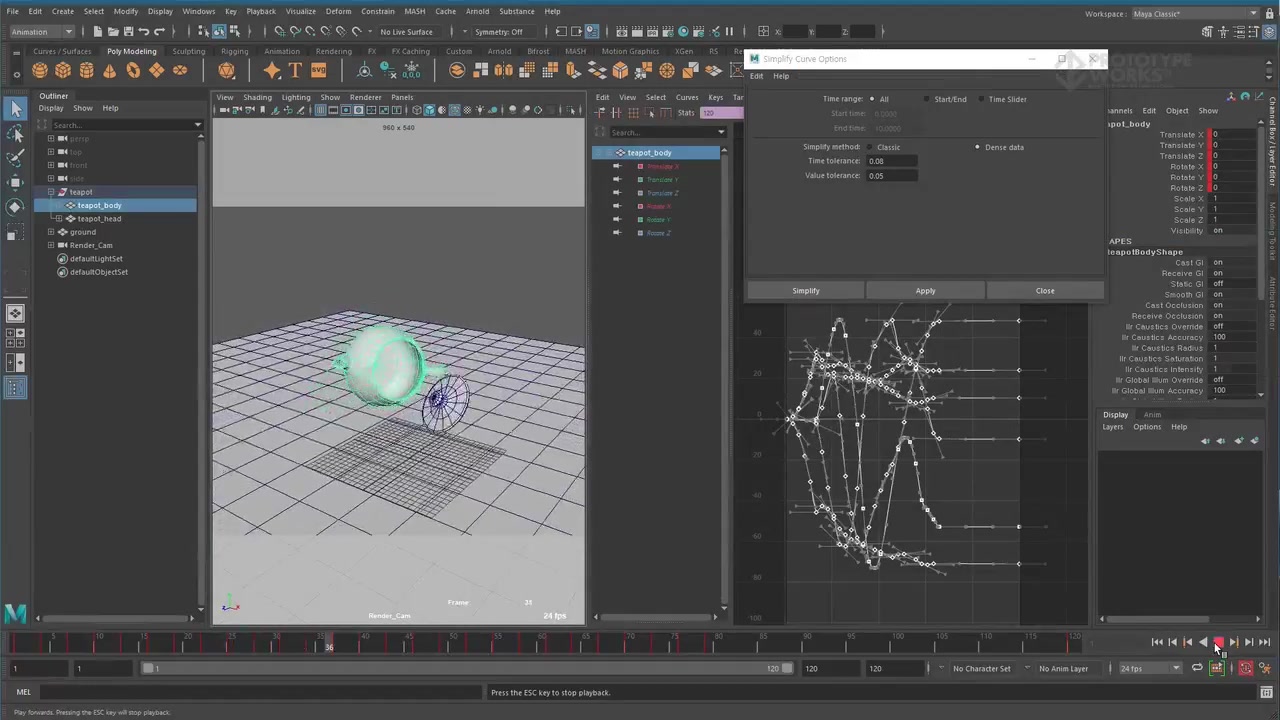Click the timeline at frame 36 marker
This screenshot has height=720, width=1280.
329,646
